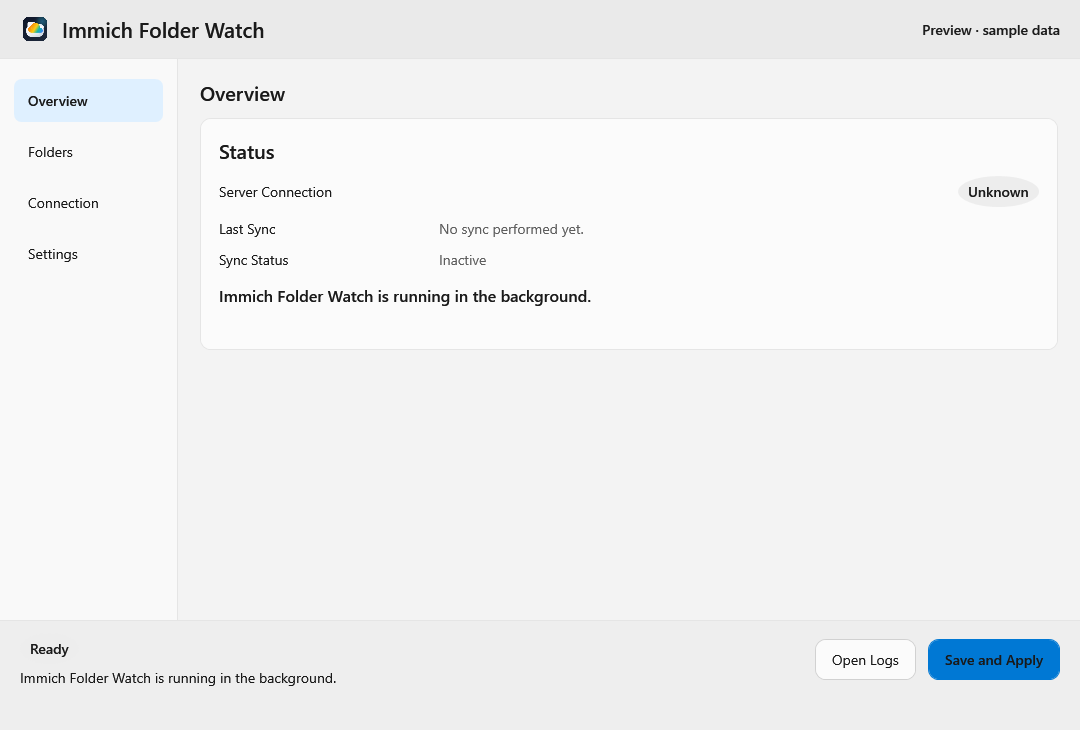Click the Ready status in the footer
Viewport: 1080px width, 730px height.
49,649
